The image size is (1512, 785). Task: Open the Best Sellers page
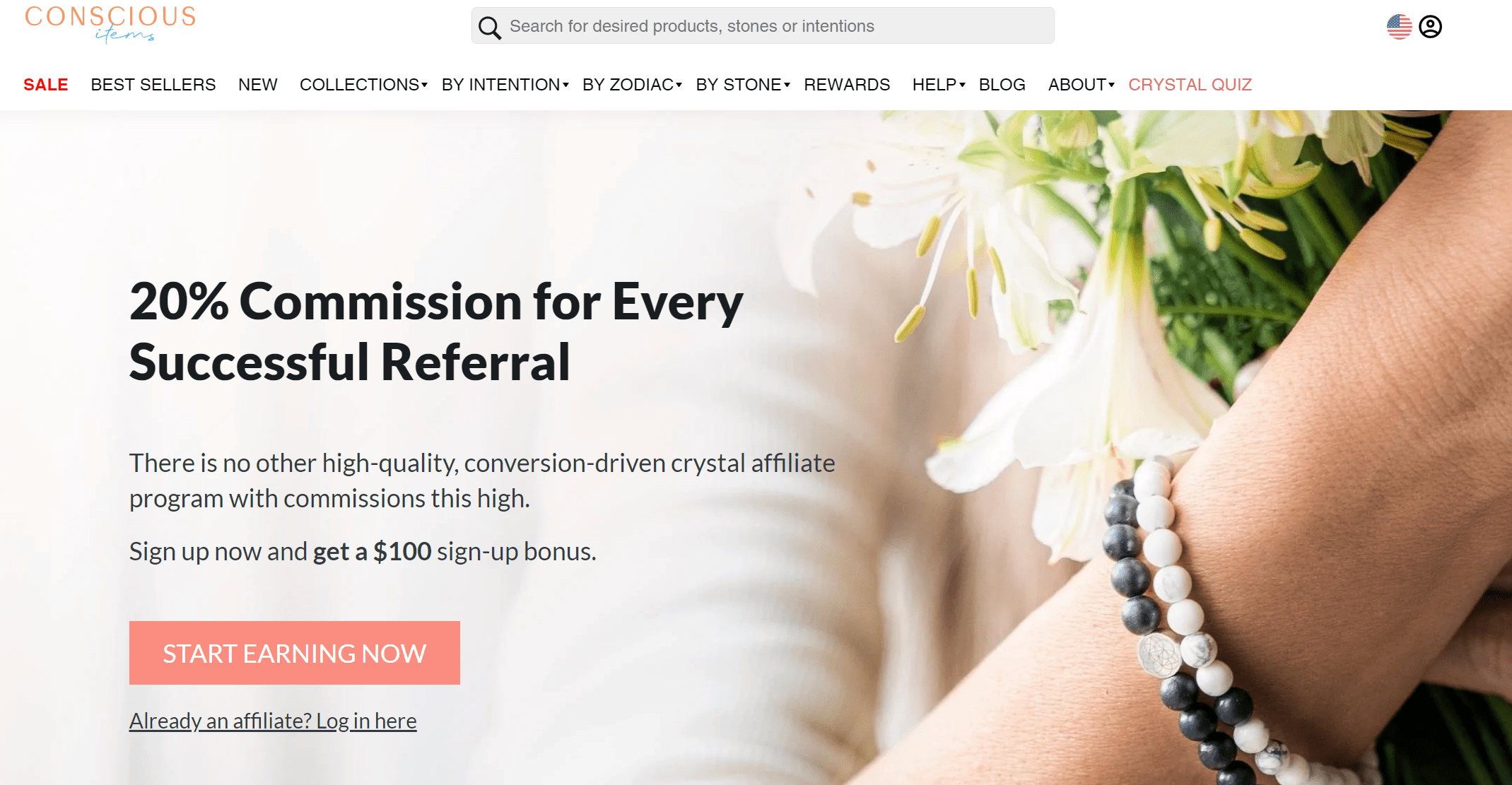click(153, 85)
